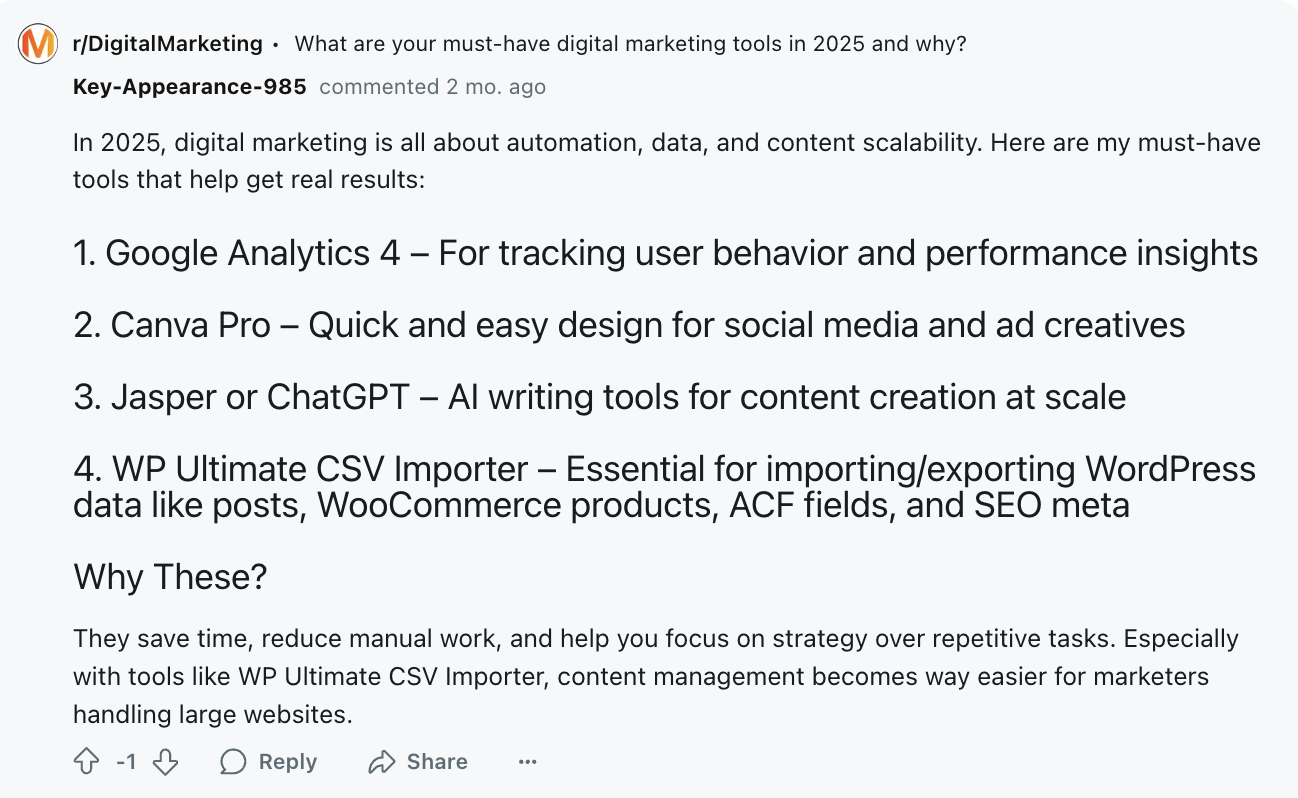Click the Reply button
The height and width of the screenshot is (798, 1298).
click(286, 761)
